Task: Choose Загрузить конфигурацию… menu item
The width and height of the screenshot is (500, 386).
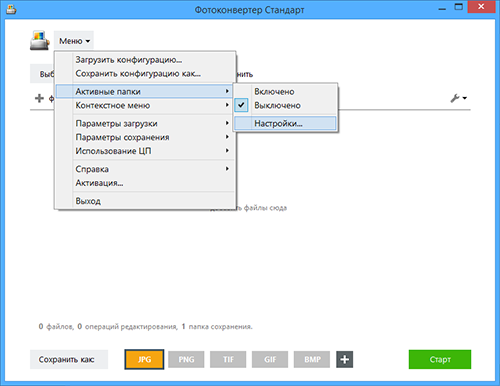Action: point(145,60)
